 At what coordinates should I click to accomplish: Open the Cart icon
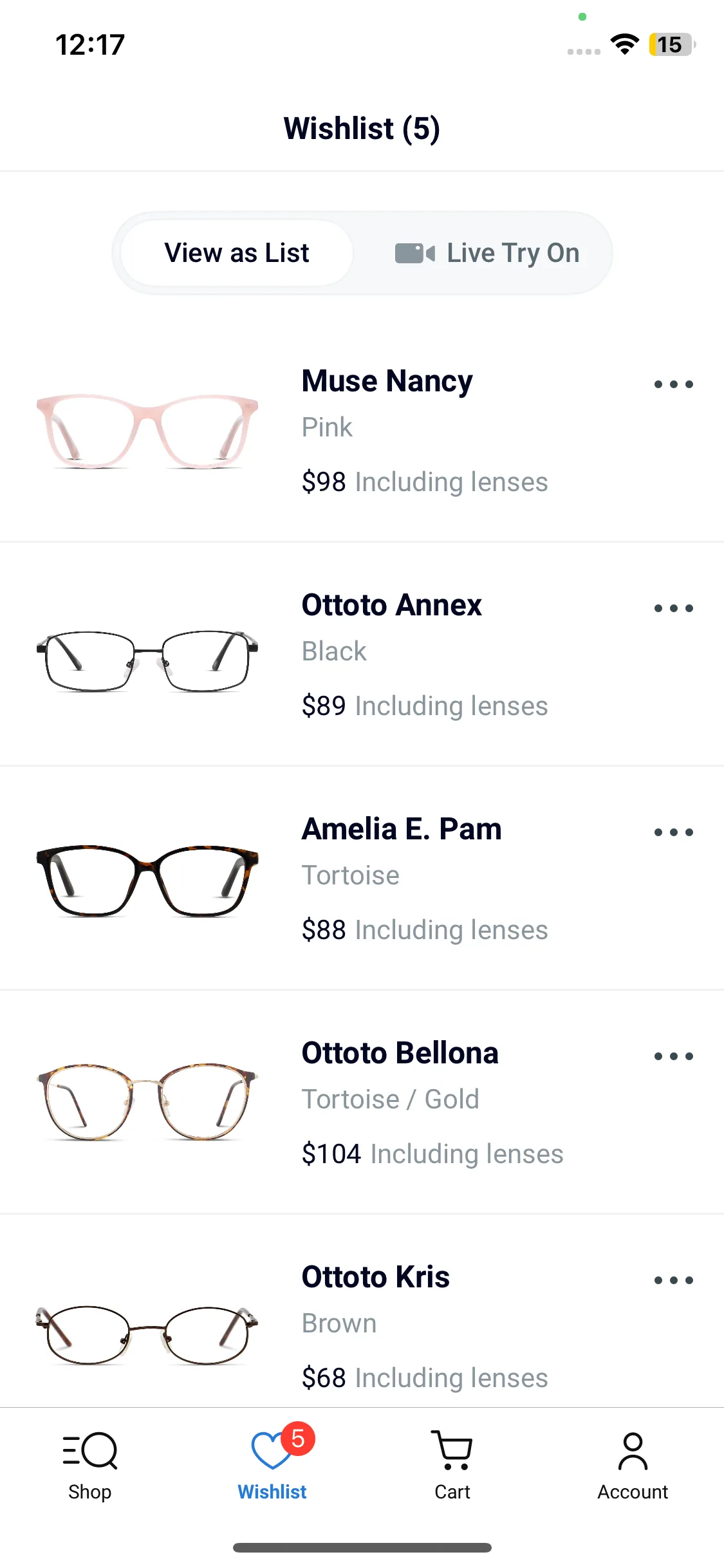452,1452
